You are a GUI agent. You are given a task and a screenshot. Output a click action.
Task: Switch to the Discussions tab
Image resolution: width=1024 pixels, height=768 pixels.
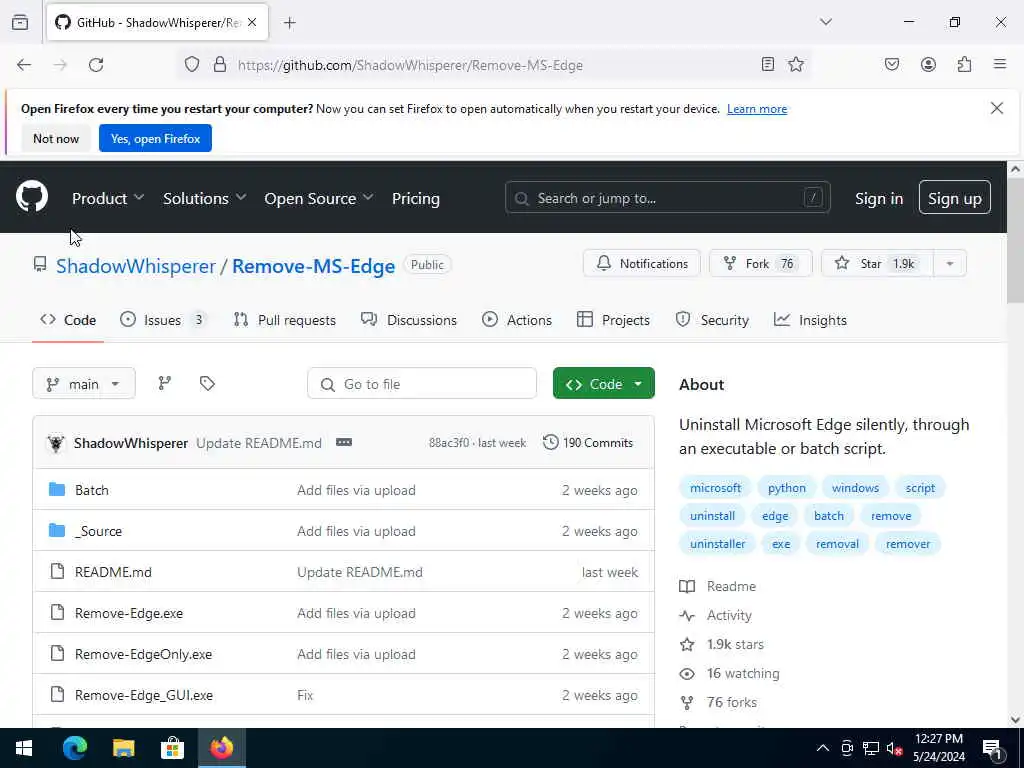tap(409, 320)
